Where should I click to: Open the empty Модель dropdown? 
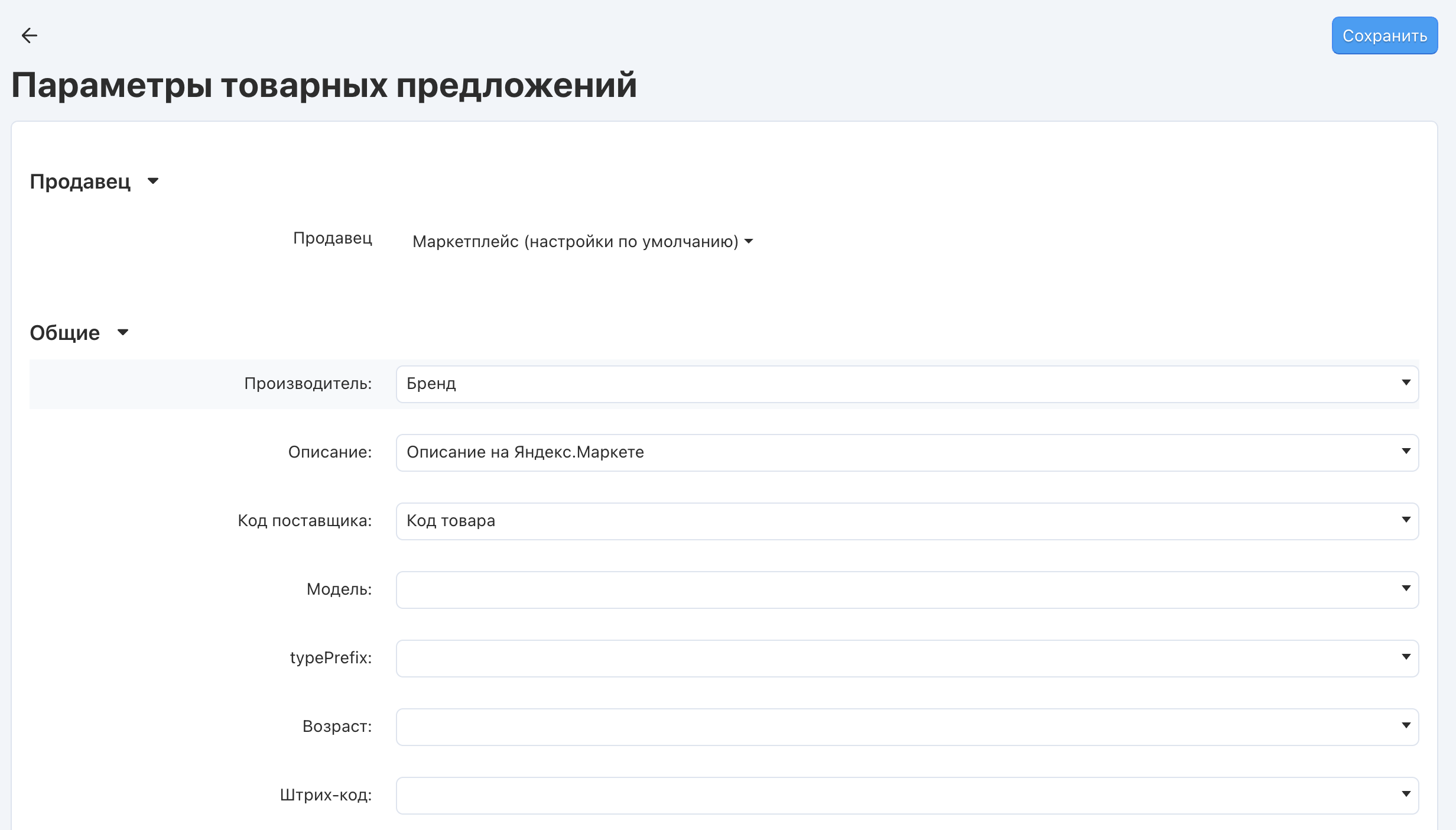pos(906,589)
